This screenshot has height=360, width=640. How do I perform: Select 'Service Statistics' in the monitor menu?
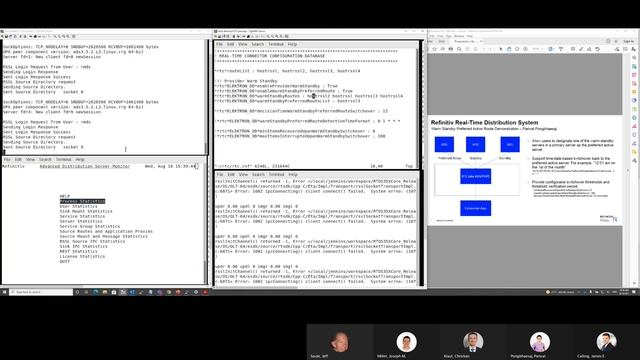coord(82,216)
